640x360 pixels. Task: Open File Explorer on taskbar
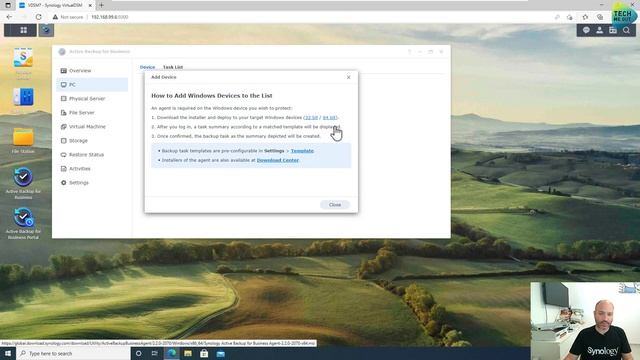point(188,353)
